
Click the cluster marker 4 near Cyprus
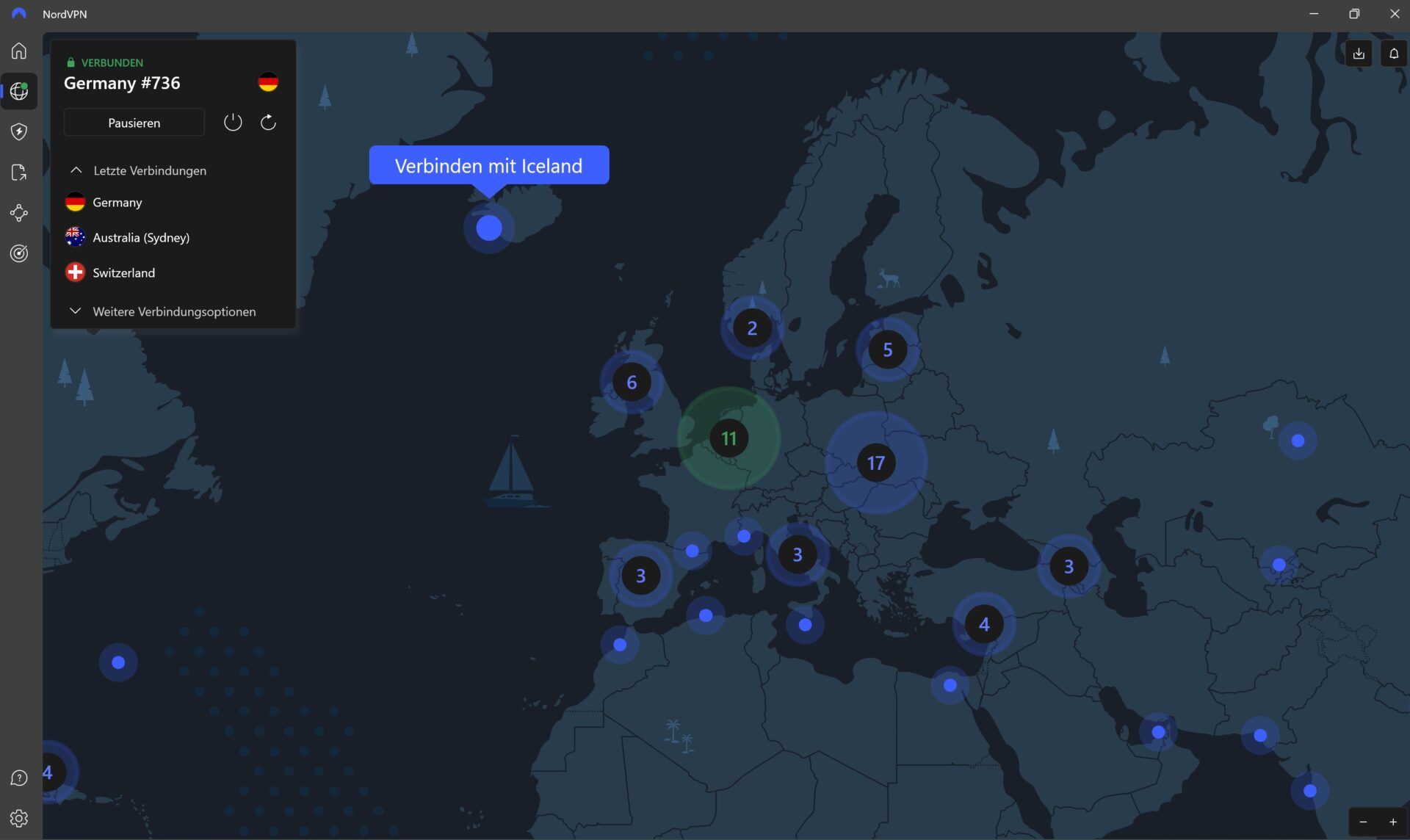[x=984, y=624]
